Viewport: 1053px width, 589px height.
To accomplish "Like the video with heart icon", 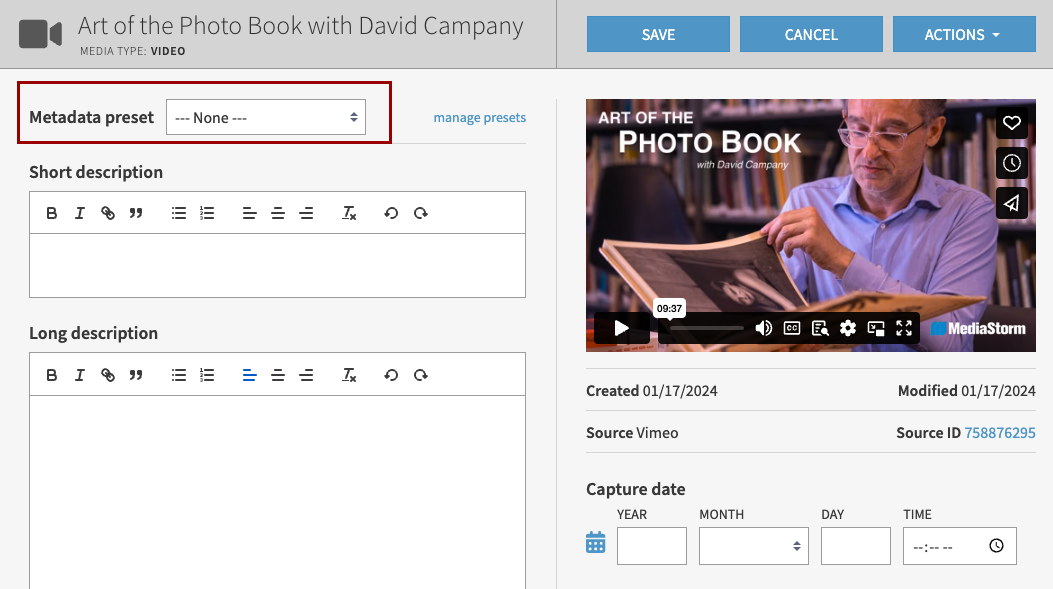I will pyautogui.click(x=1012, y=123).
